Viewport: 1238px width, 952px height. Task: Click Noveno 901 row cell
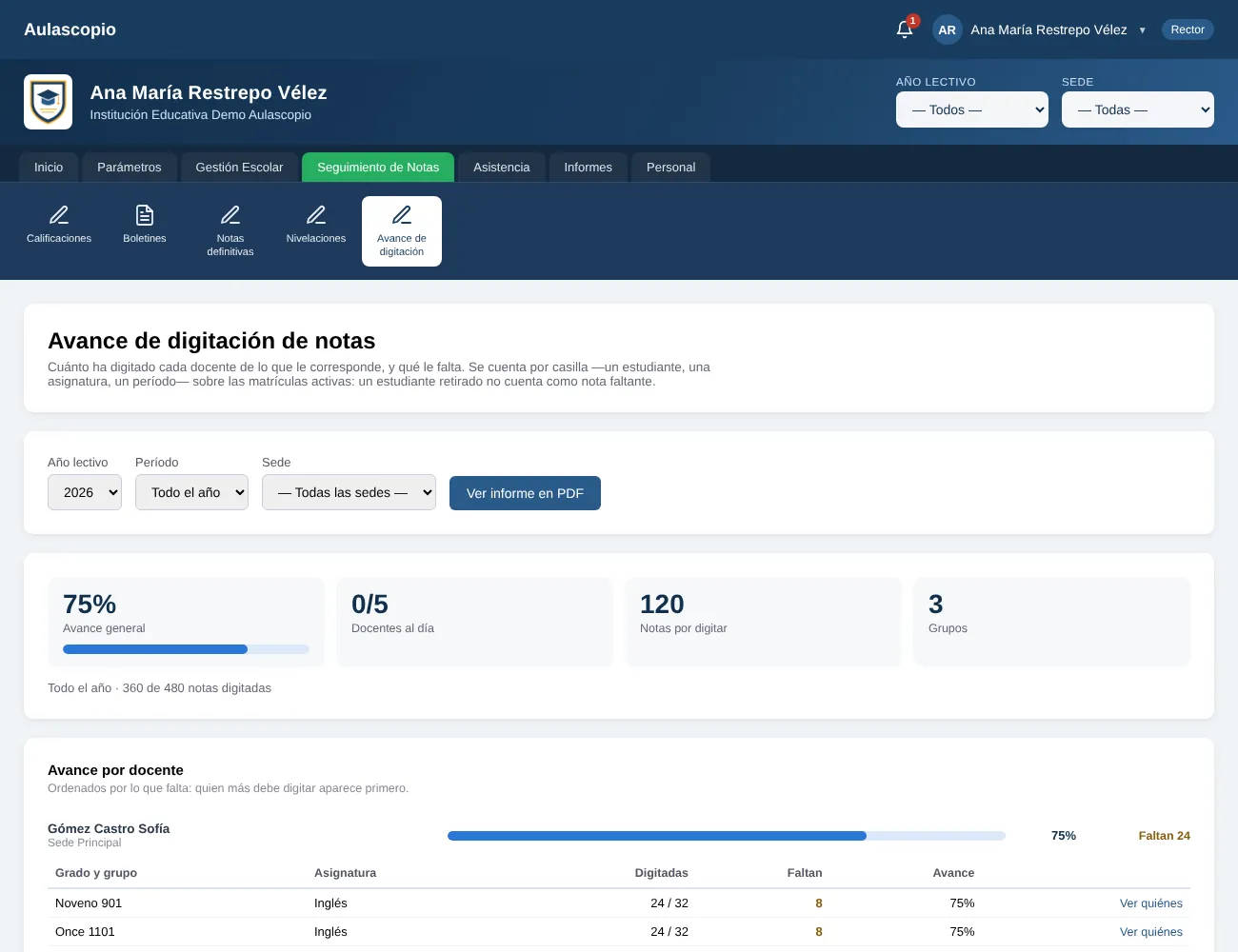pos(89,903)
